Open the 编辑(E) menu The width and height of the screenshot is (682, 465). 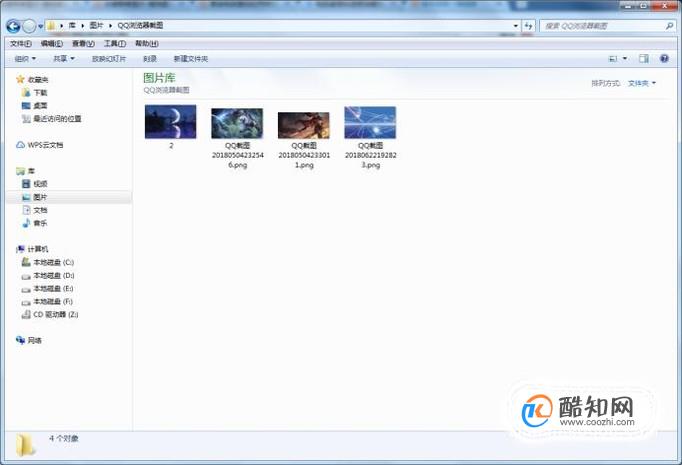(x=52, y=43)
